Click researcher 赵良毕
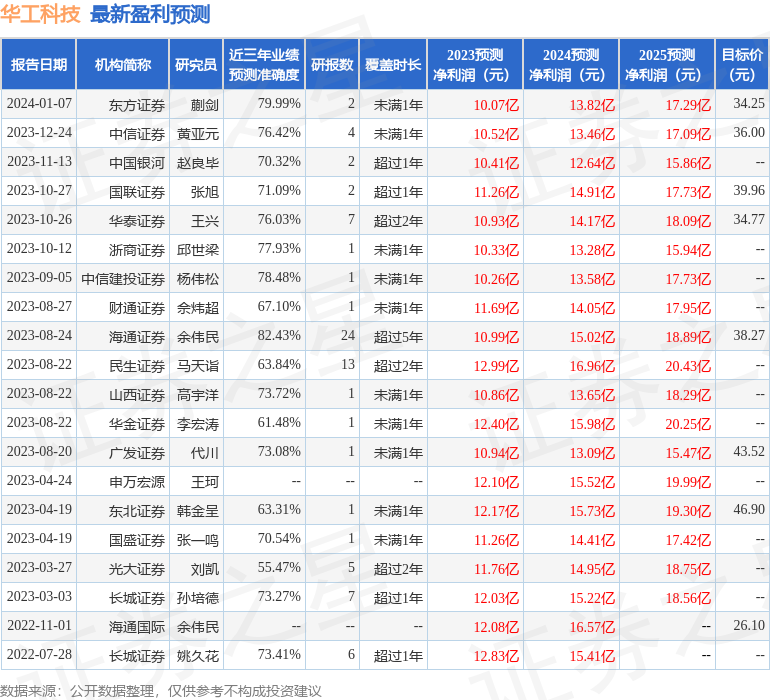The height and width of the screenshot is (700, 770). click(198, 163)
